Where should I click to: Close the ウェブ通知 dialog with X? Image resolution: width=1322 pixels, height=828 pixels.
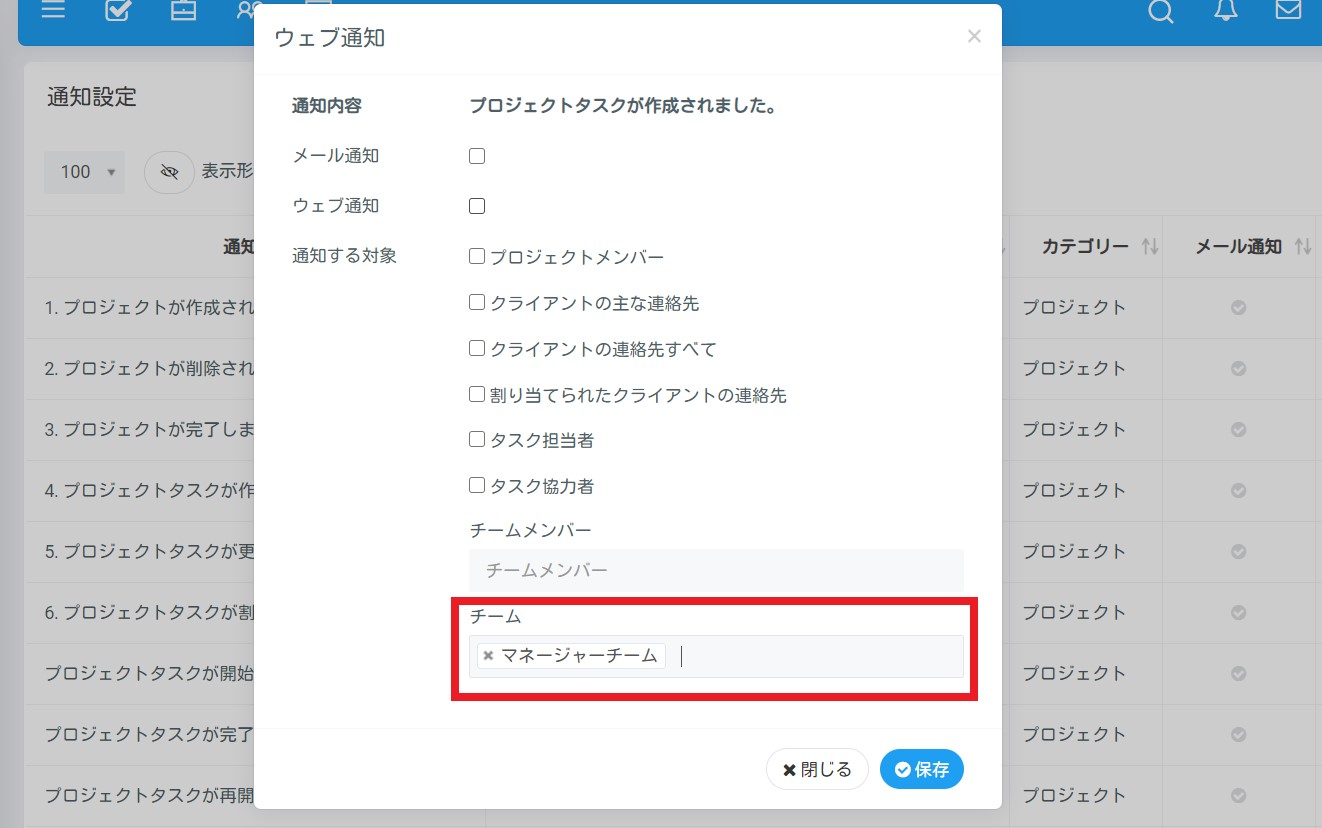coord(974,37)
